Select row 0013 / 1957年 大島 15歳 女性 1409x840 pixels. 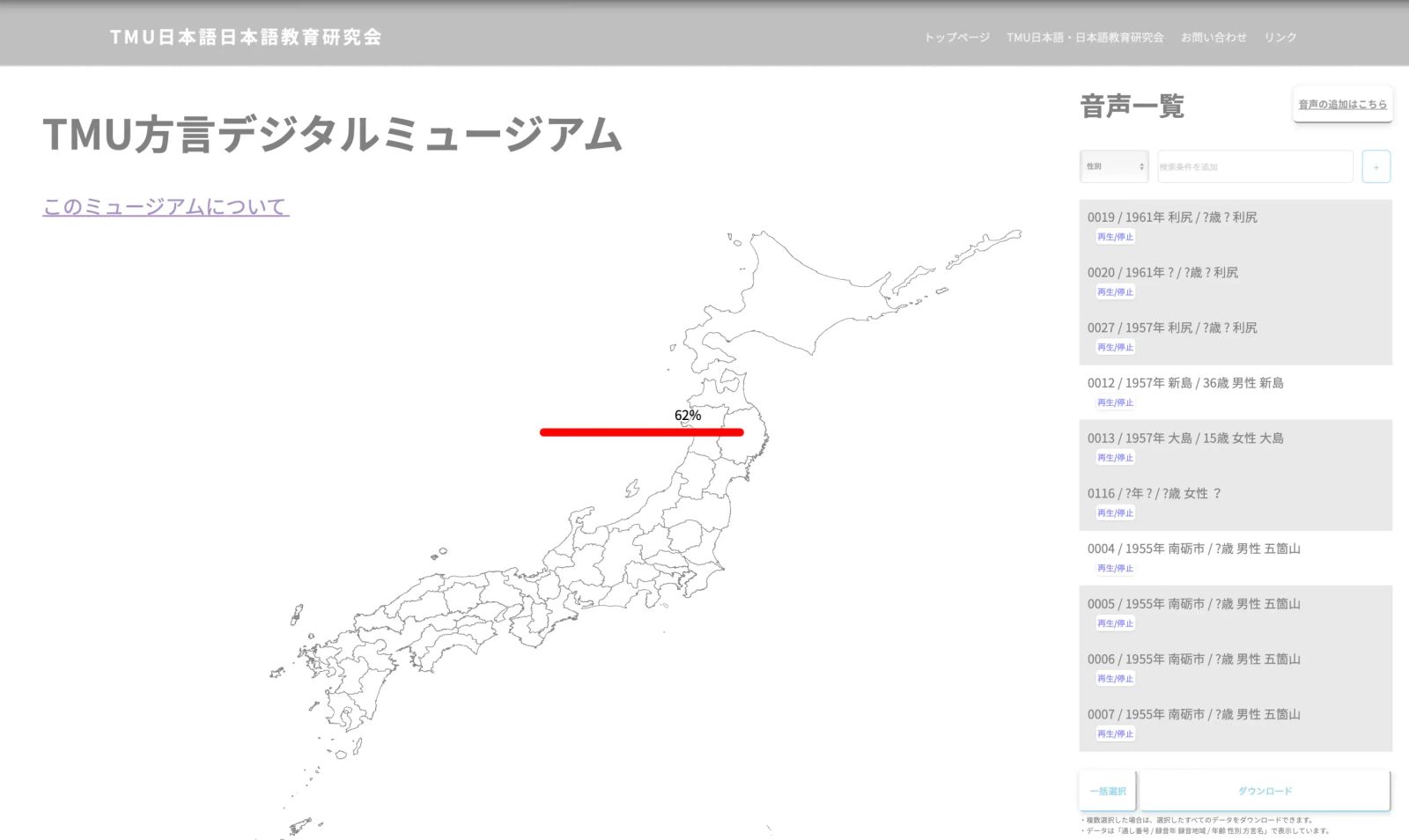(1236, 448)
